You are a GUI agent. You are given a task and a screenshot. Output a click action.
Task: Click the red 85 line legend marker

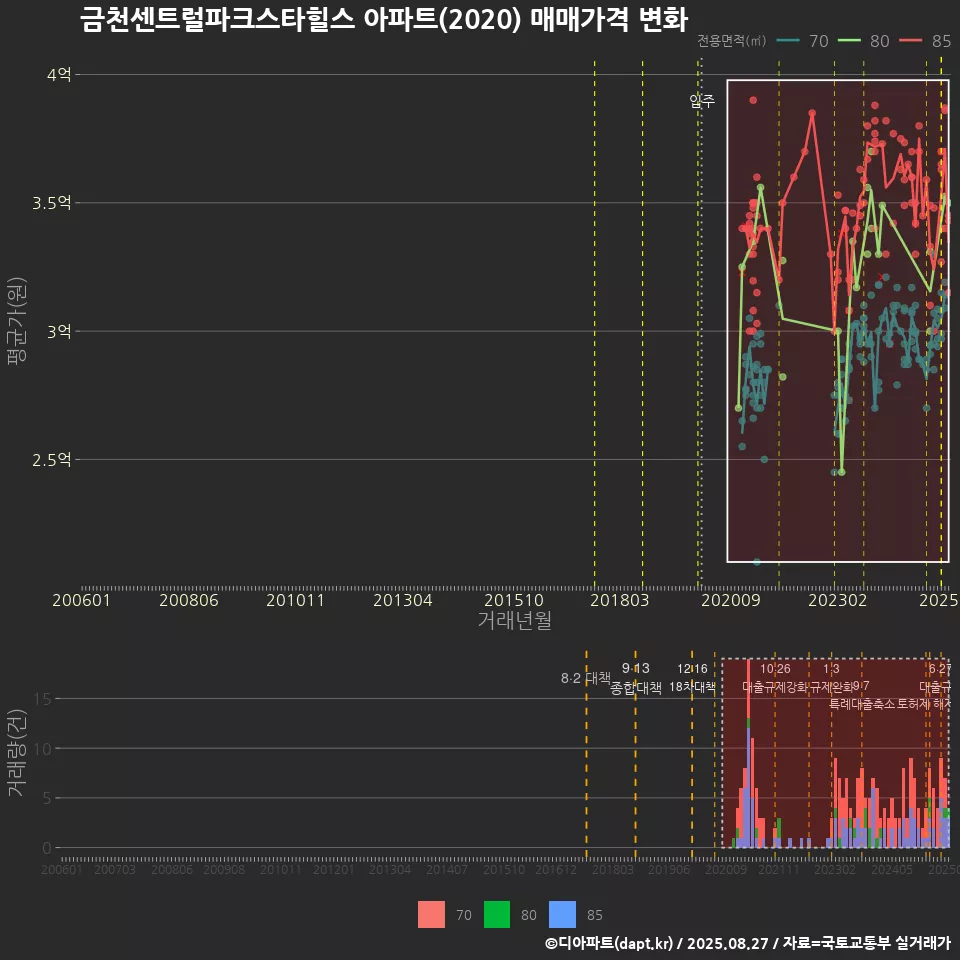[910, 40]
